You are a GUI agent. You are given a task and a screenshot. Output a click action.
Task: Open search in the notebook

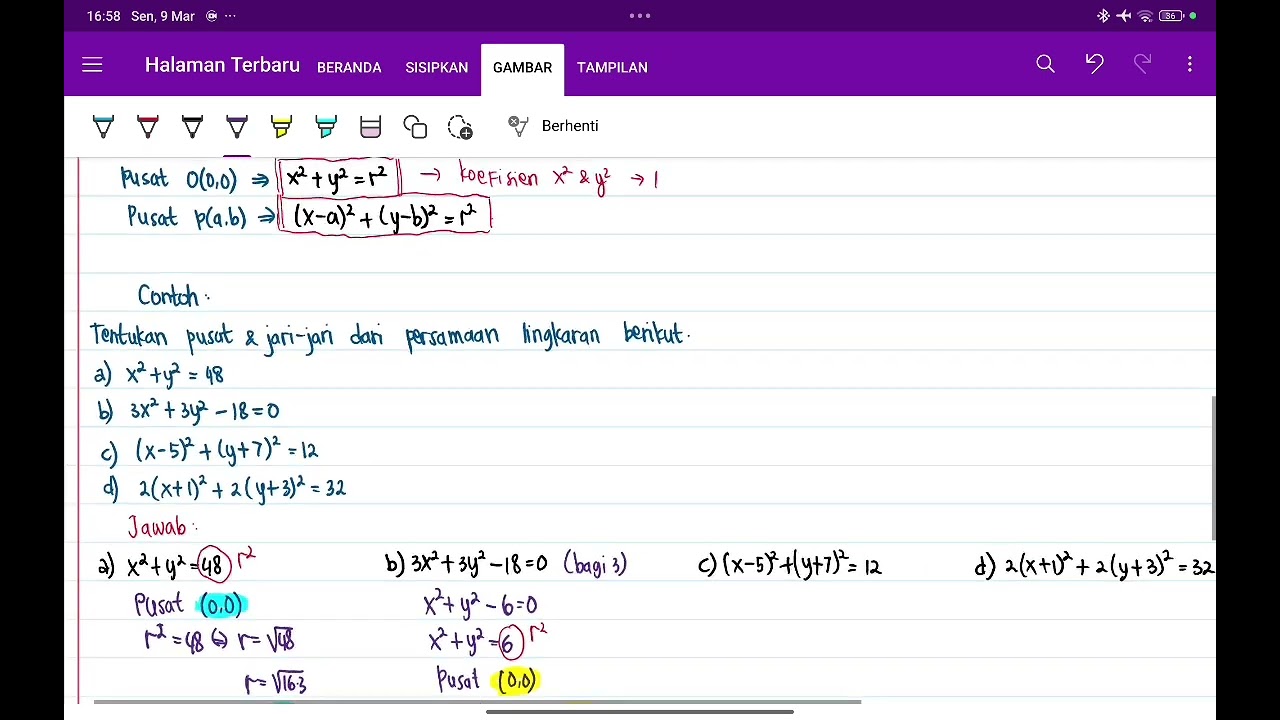(x=1045, y=65)
